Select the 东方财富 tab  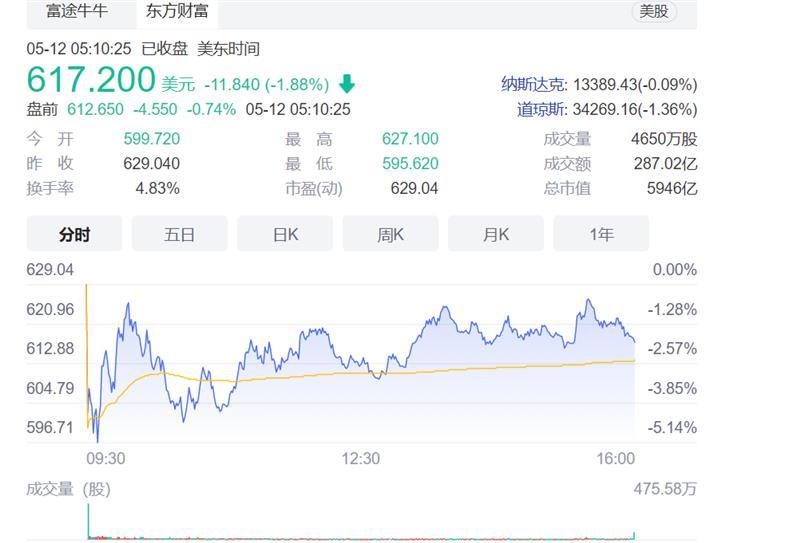pyautogui.click(x=175, y=12)
